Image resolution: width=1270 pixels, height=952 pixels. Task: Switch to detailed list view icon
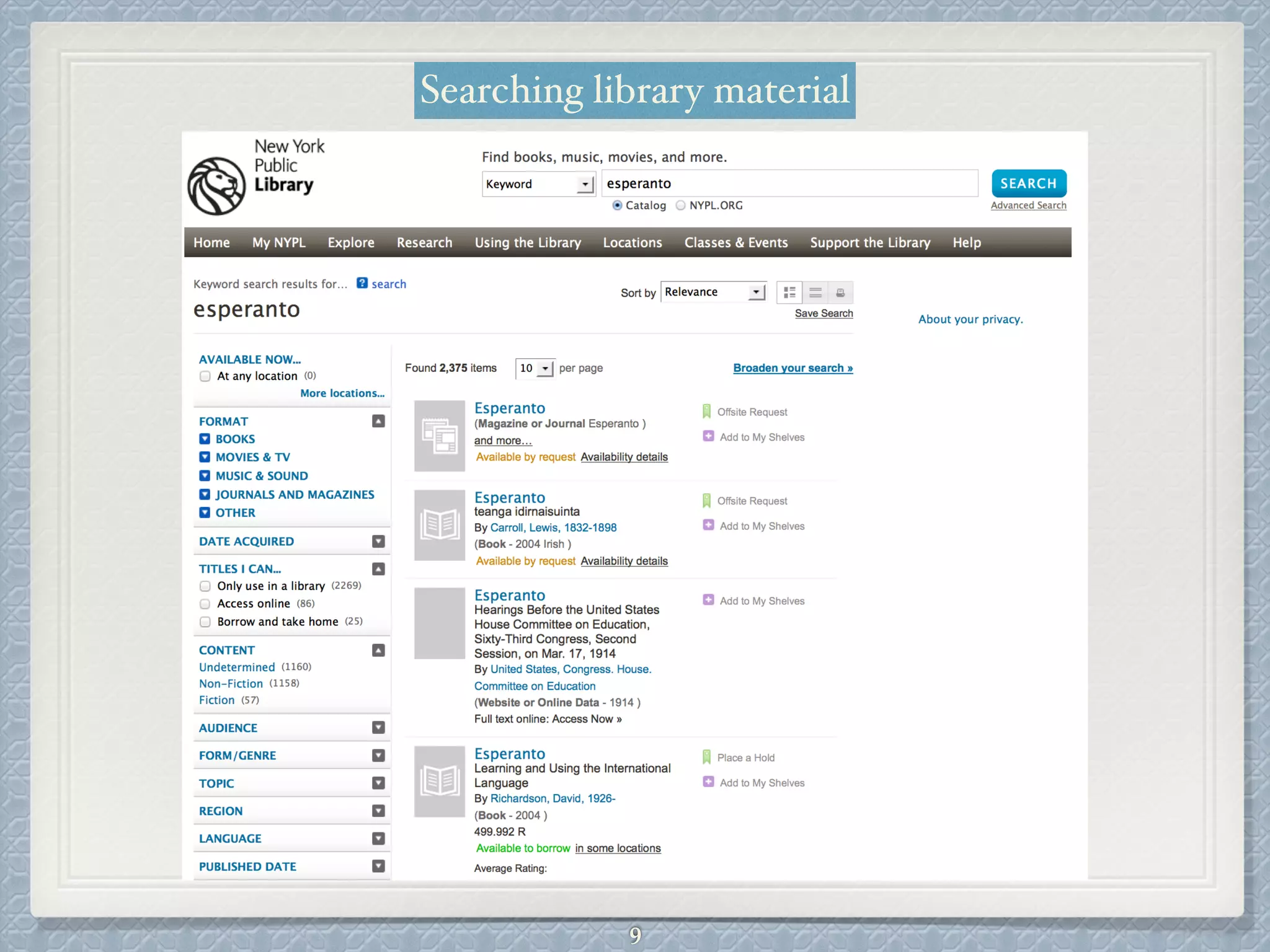pos(789,292)
